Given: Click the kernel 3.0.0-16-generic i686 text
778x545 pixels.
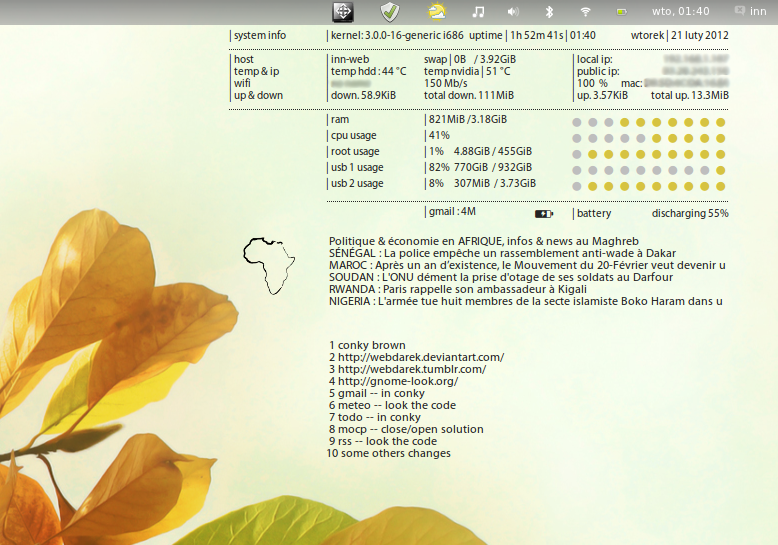Looking at the screenshot, I should (x=397, y=35).
